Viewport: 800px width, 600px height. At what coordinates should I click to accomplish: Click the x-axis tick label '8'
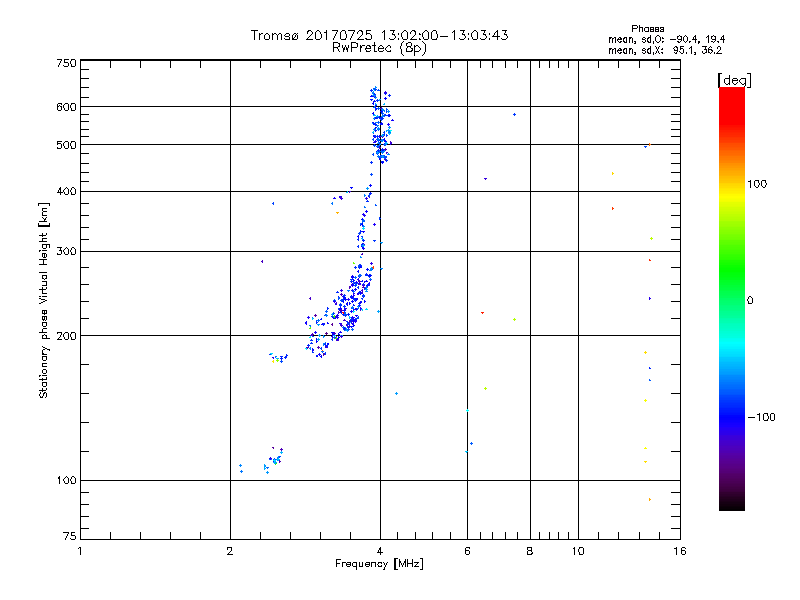(530, 551)
